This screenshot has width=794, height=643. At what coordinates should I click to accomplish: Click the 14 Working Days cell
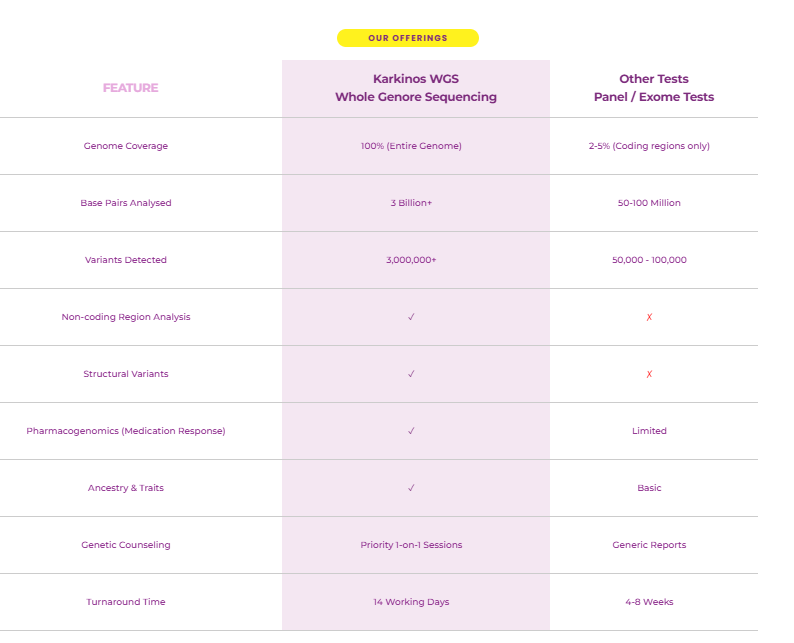[x=411, y=602]
